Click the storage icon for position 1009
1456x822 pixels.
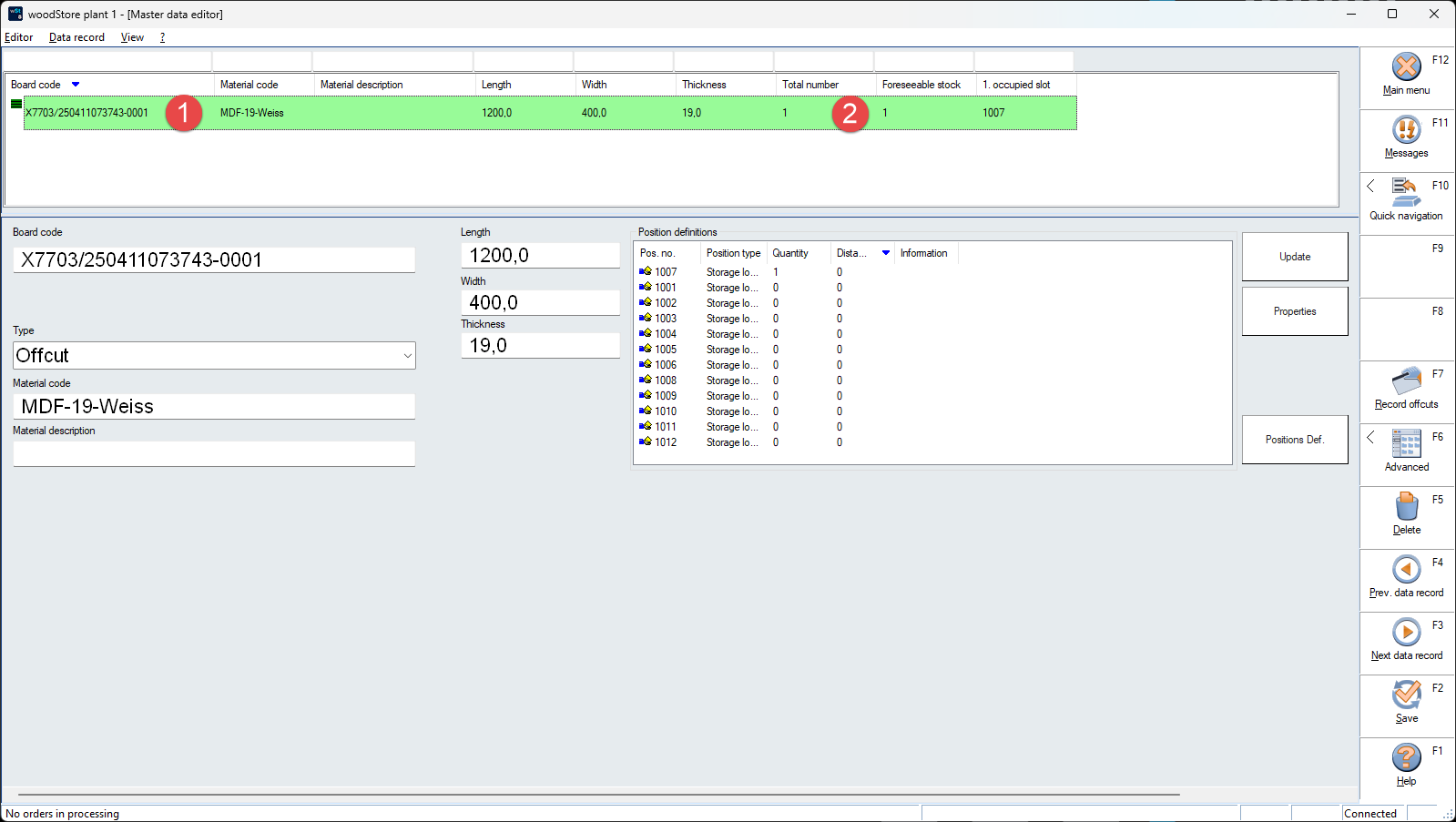tap(646, 395)
